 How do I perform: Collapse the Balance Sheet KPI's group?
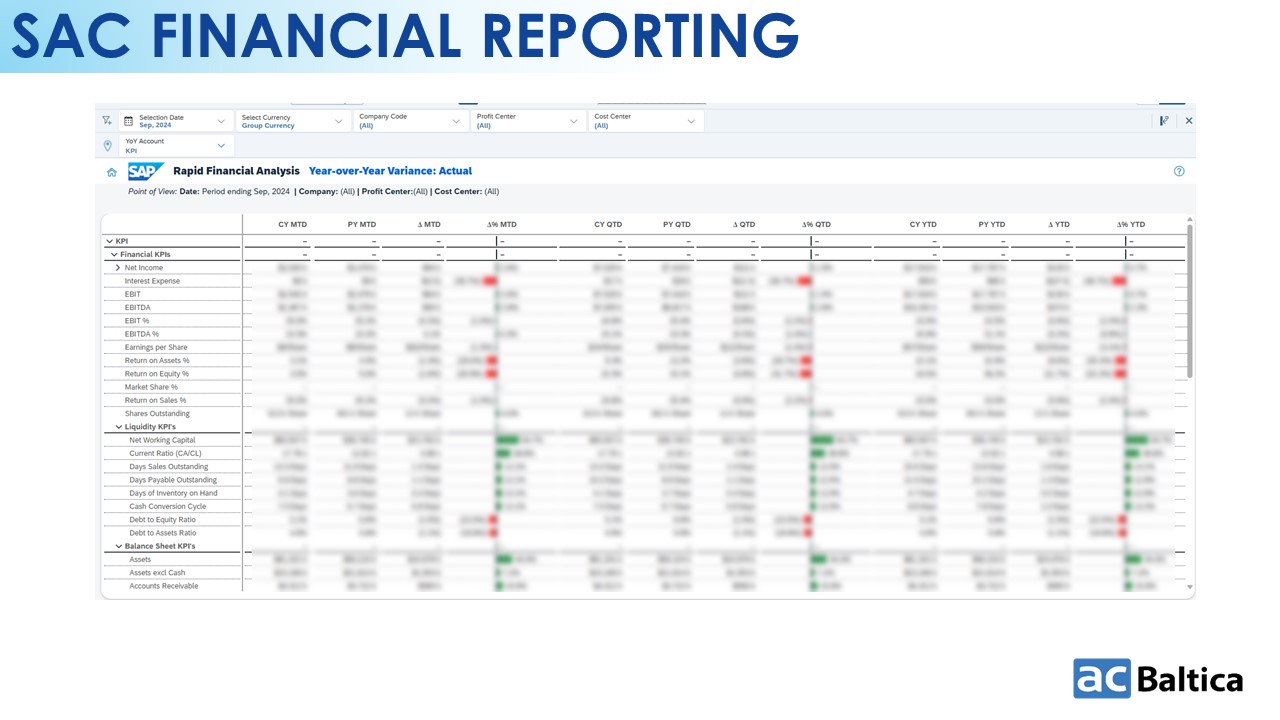click(119, 547)
